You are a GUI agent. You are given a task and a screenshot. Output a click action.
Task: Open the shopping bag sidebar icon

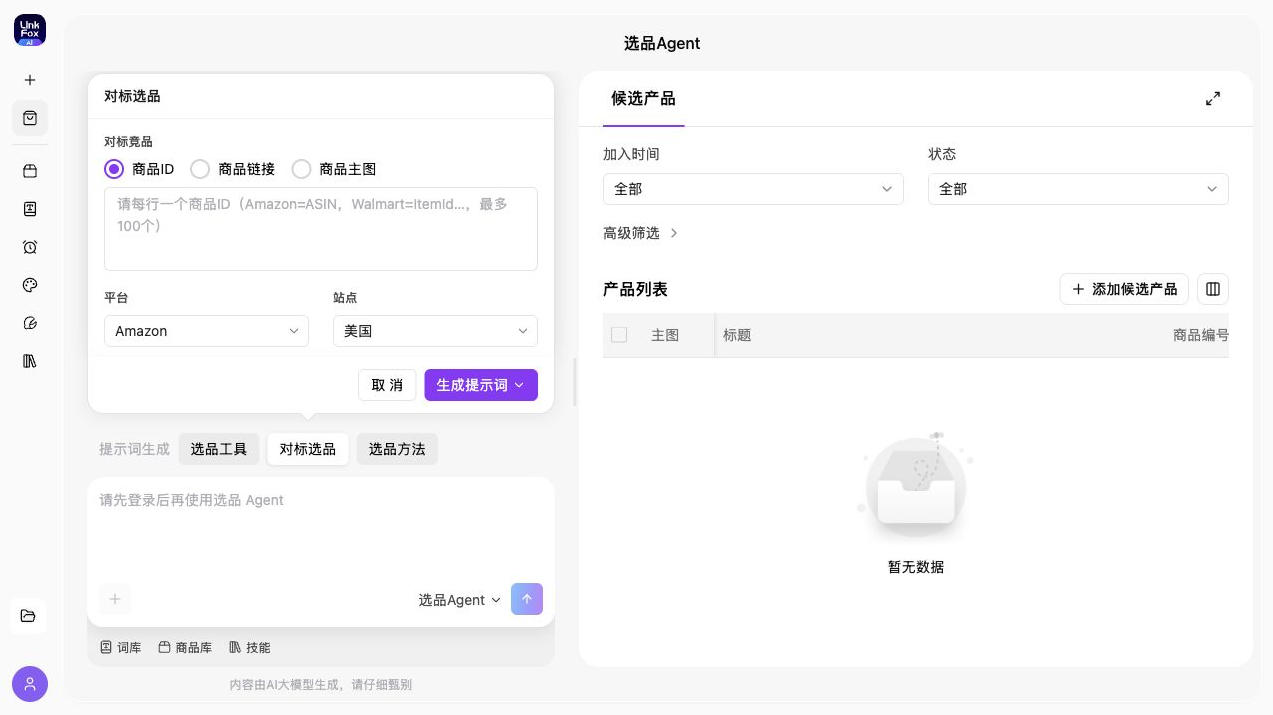pos(30,118)
